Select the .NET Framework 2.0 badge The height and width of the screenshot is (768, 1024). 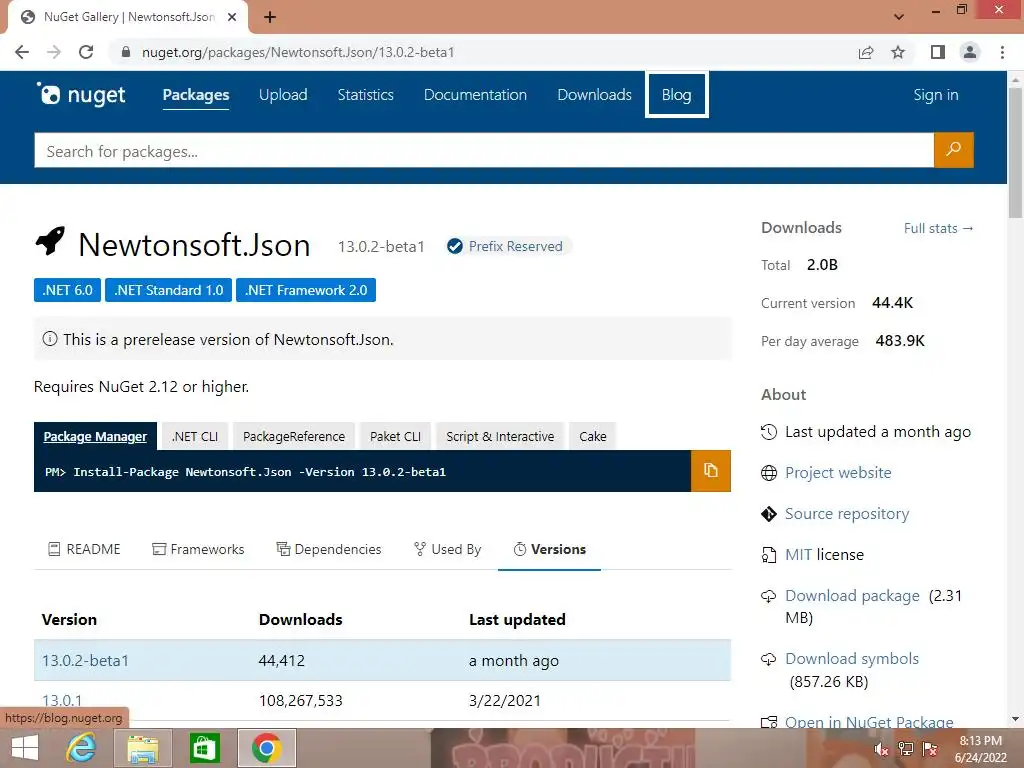tap(306, 290)
